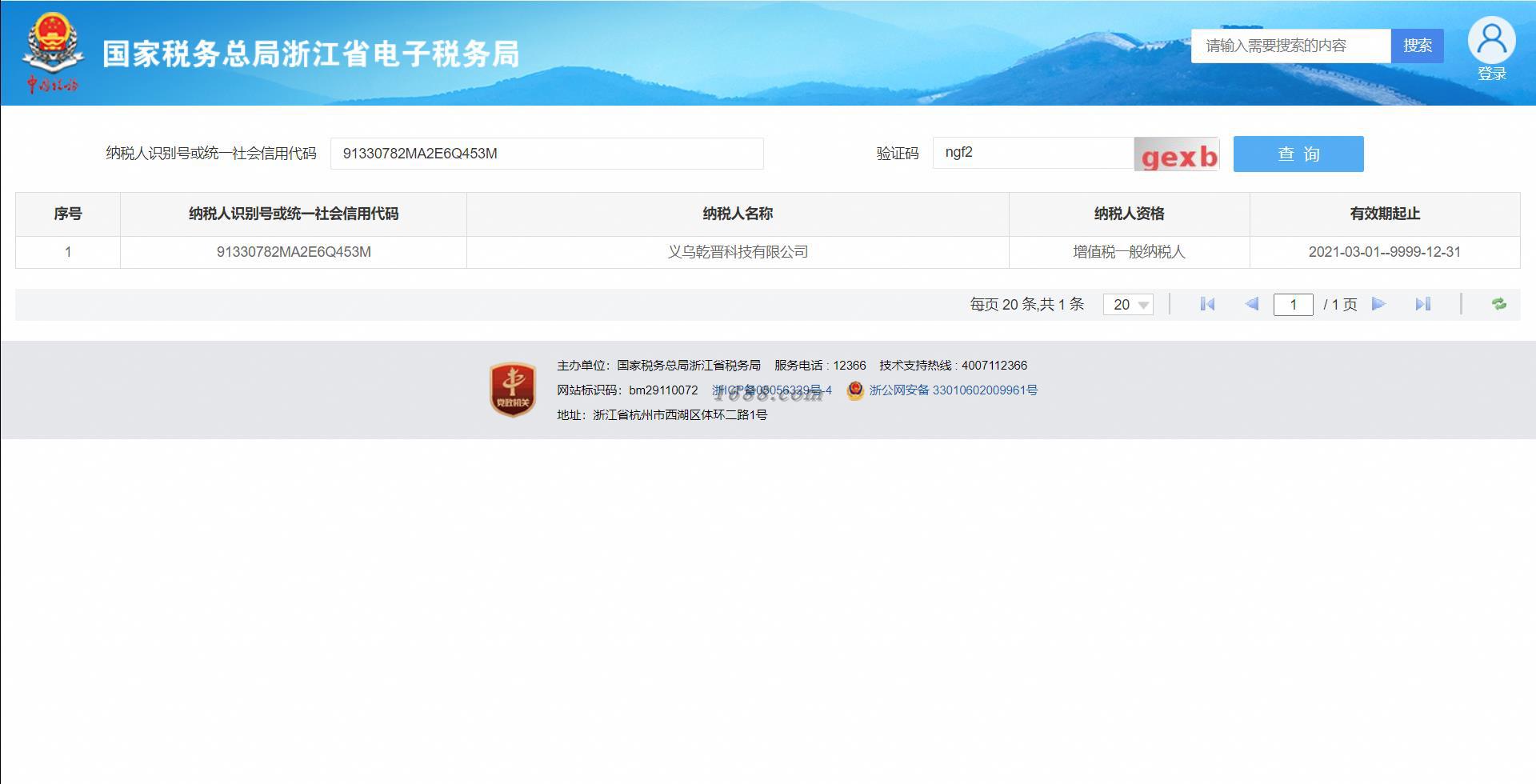
Task: Click the captcha image gexb to refresh
Action: [1176, 154]
